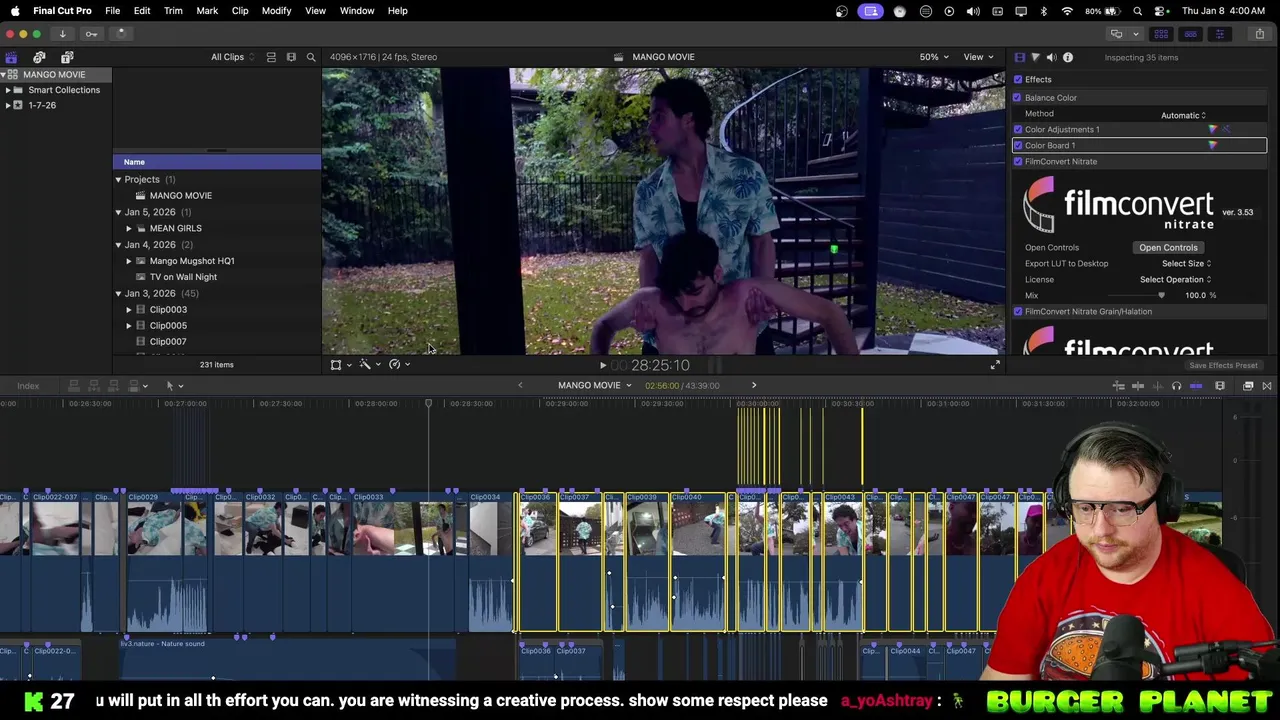The image size is (1280, 720).
Task: Show the Titles and Generators sidebar
Action: pyautogui.click(x=67, y=57)
